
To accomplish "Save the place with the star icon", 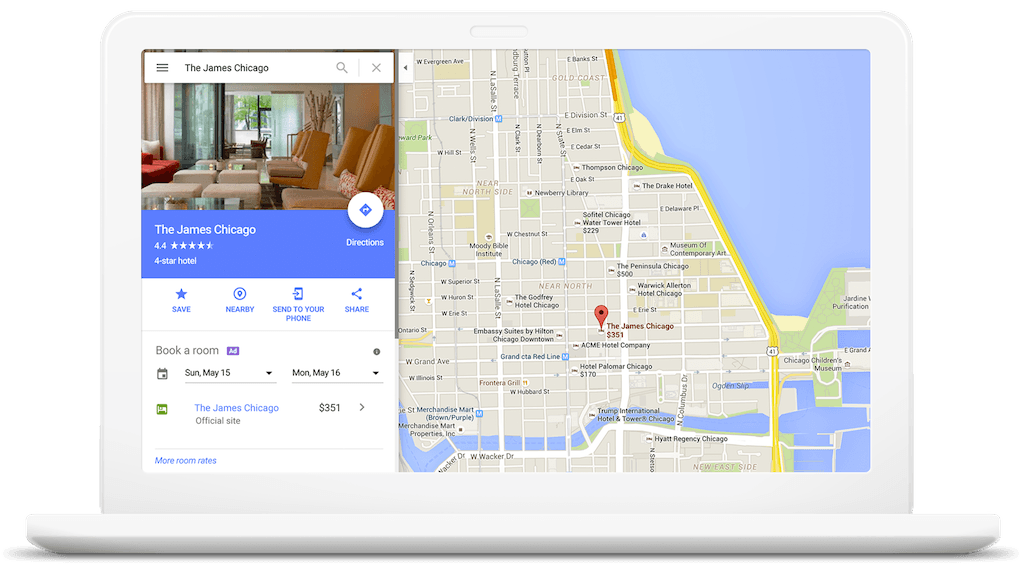I will [x=181, y=294].
